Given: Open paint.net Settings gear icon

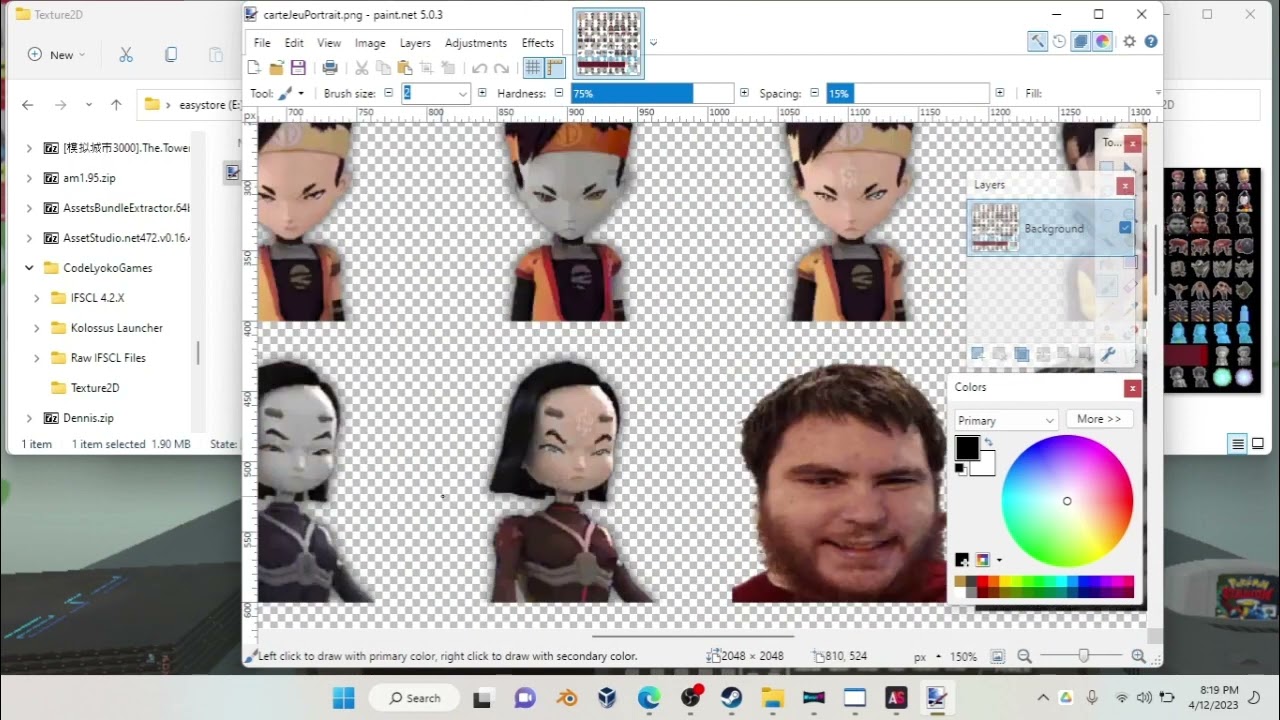Looking at the screenshot, I should (1130, 41).
